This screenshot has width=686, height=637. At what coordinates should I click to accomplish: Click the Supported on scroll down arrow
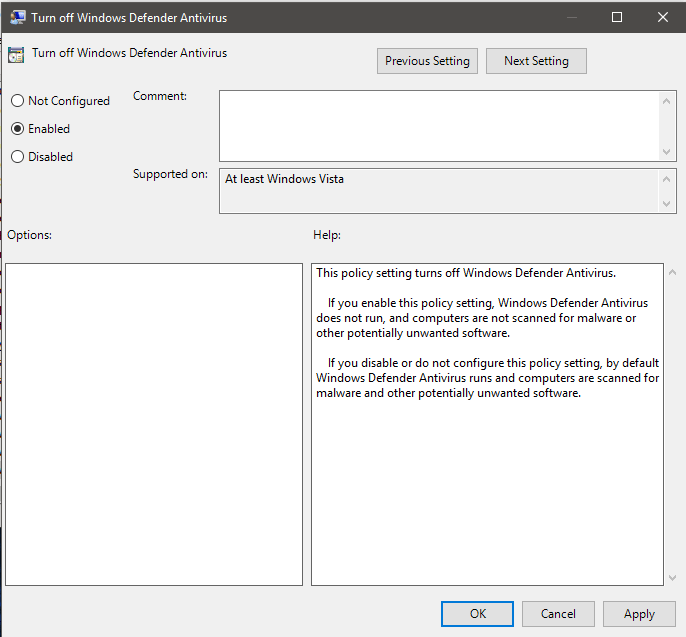click(666, 203)
